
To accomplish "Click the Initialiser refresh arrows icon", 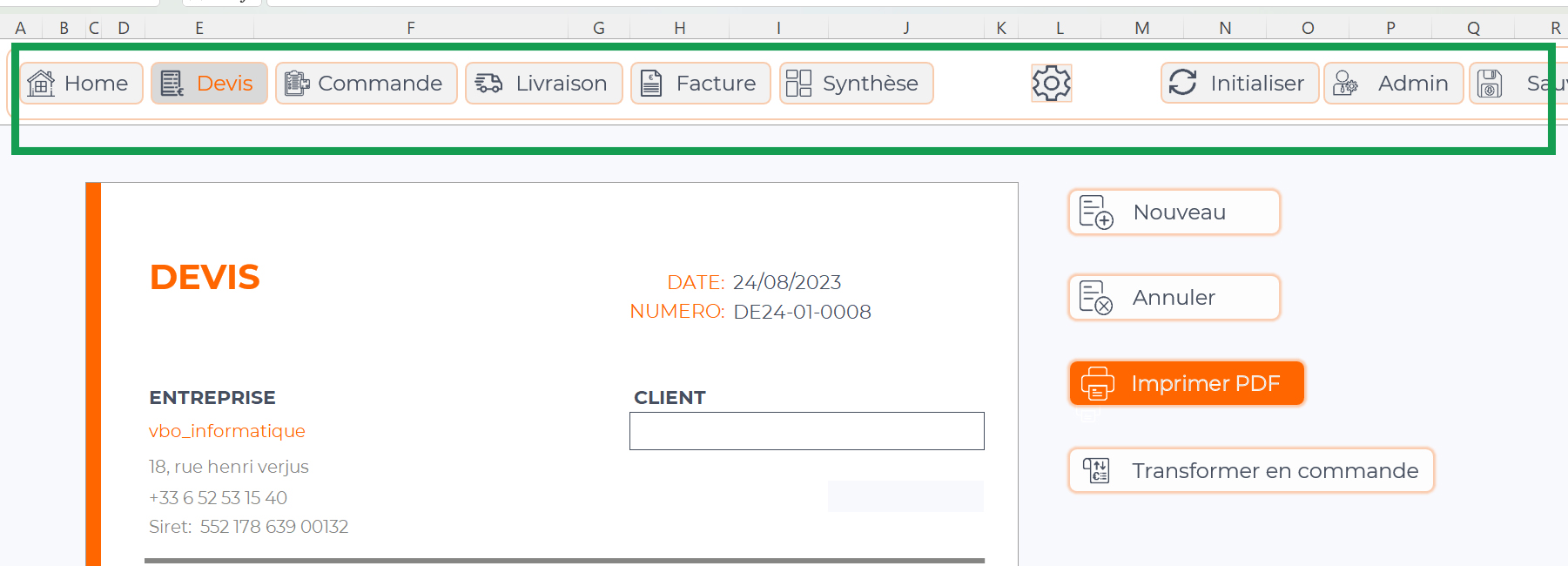I will [1182, 84].
